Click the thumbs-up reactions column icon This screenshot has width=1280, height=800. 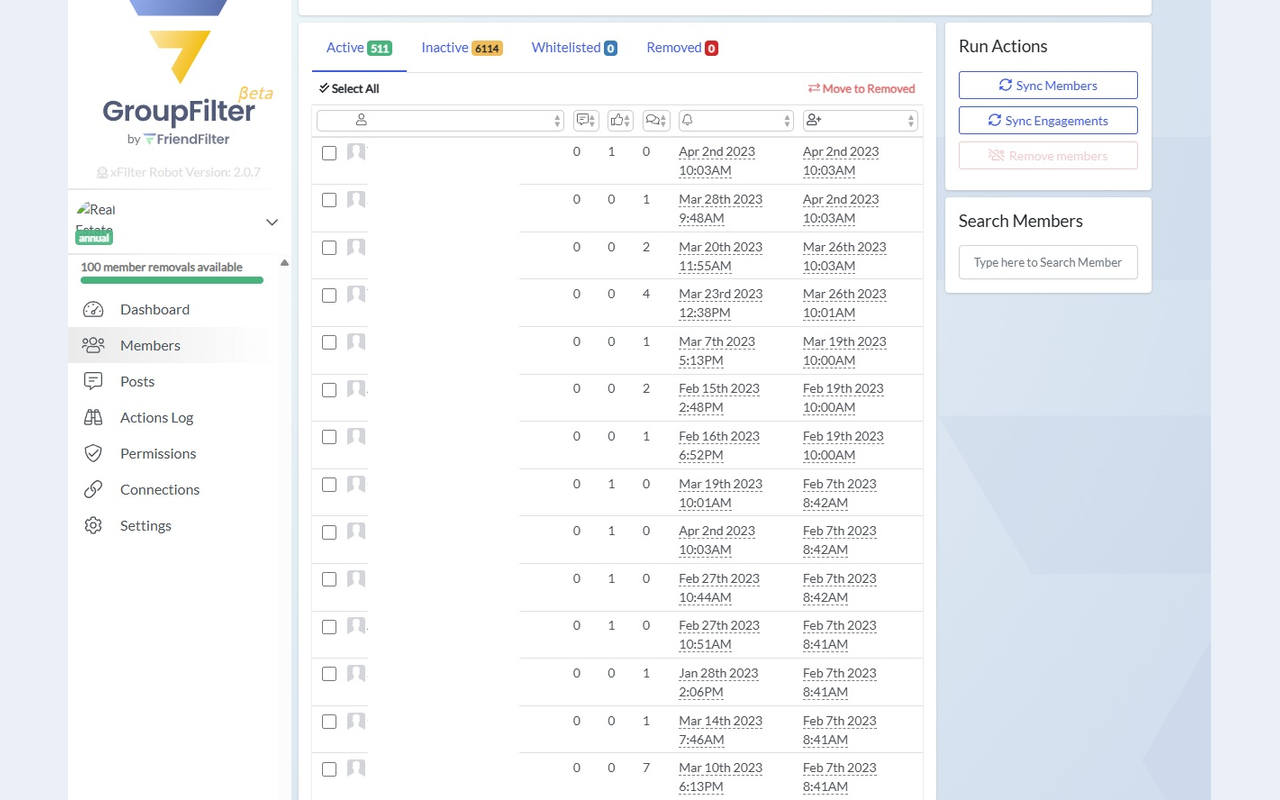617,120
